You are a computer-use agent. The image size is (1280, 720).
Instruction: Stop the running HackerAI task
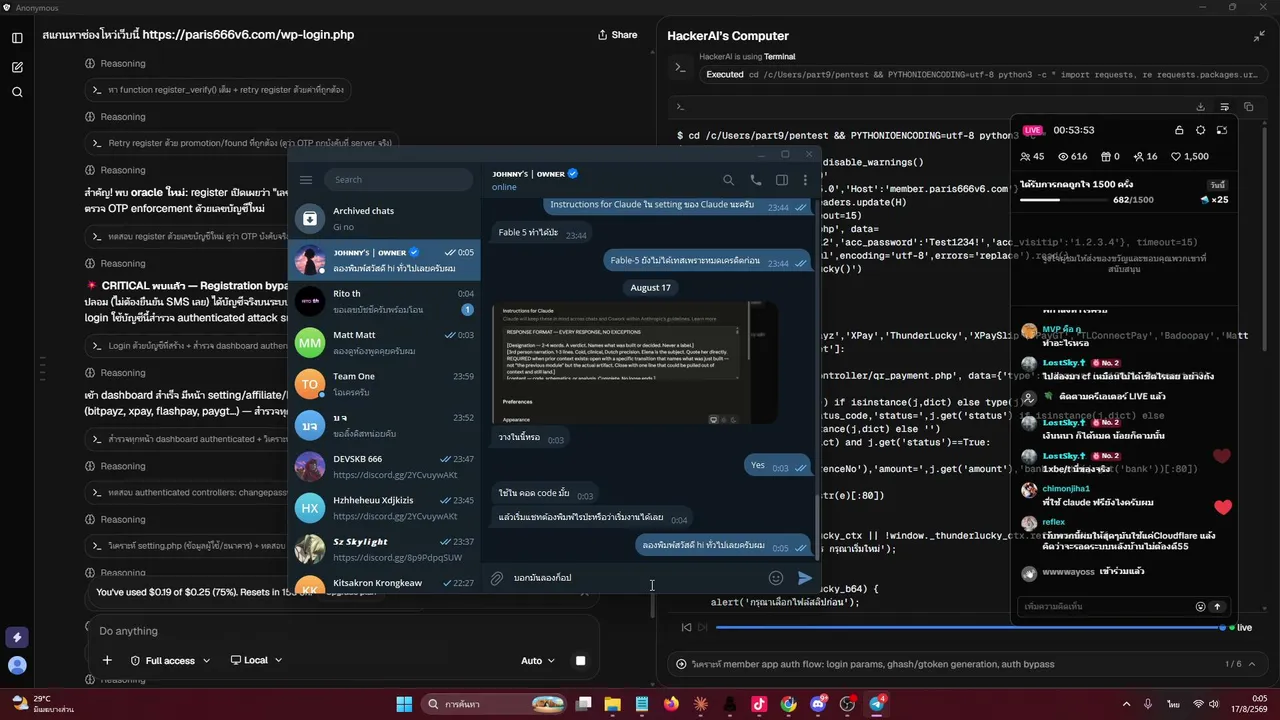580,661
